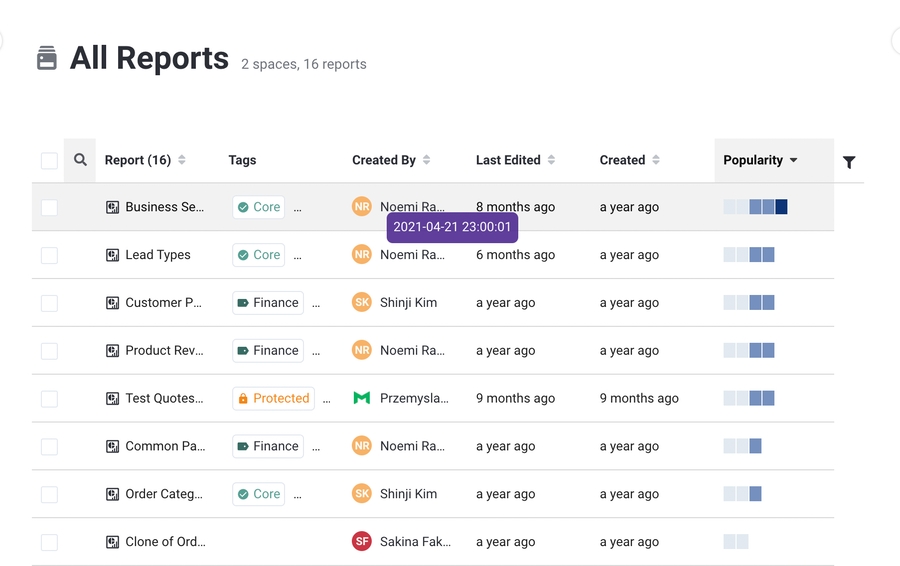Check the Business Se... report checkbox

49,208
